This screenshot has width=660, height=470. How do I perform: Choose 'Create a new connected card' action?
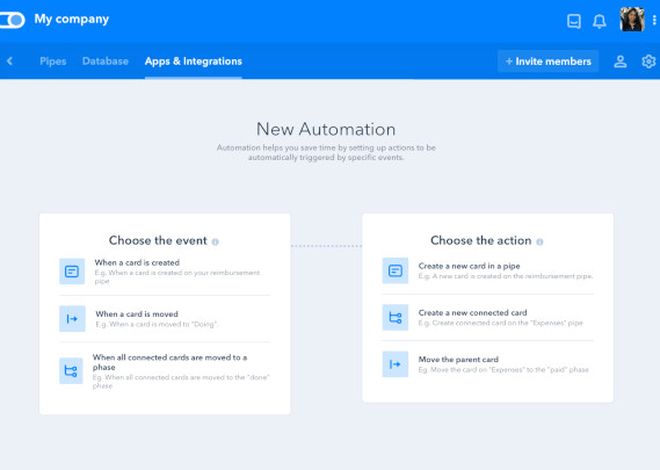pos(488,317)
